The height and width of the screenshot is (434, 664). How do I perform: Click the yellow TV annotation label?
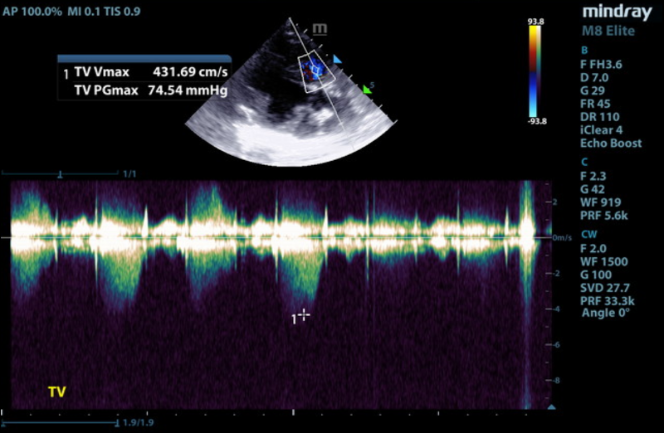[x=57, y=393]
